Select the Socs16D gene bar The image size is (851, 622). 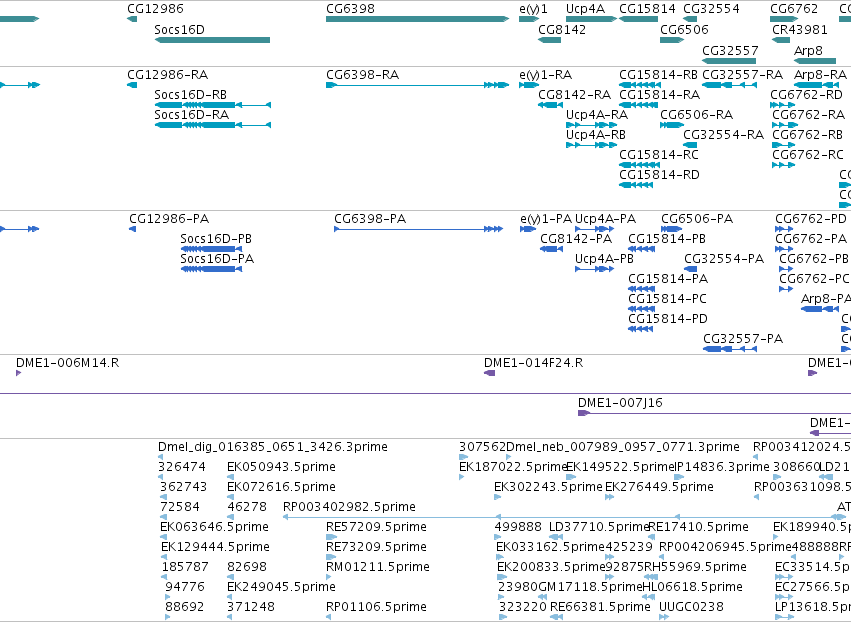point(212,40)
